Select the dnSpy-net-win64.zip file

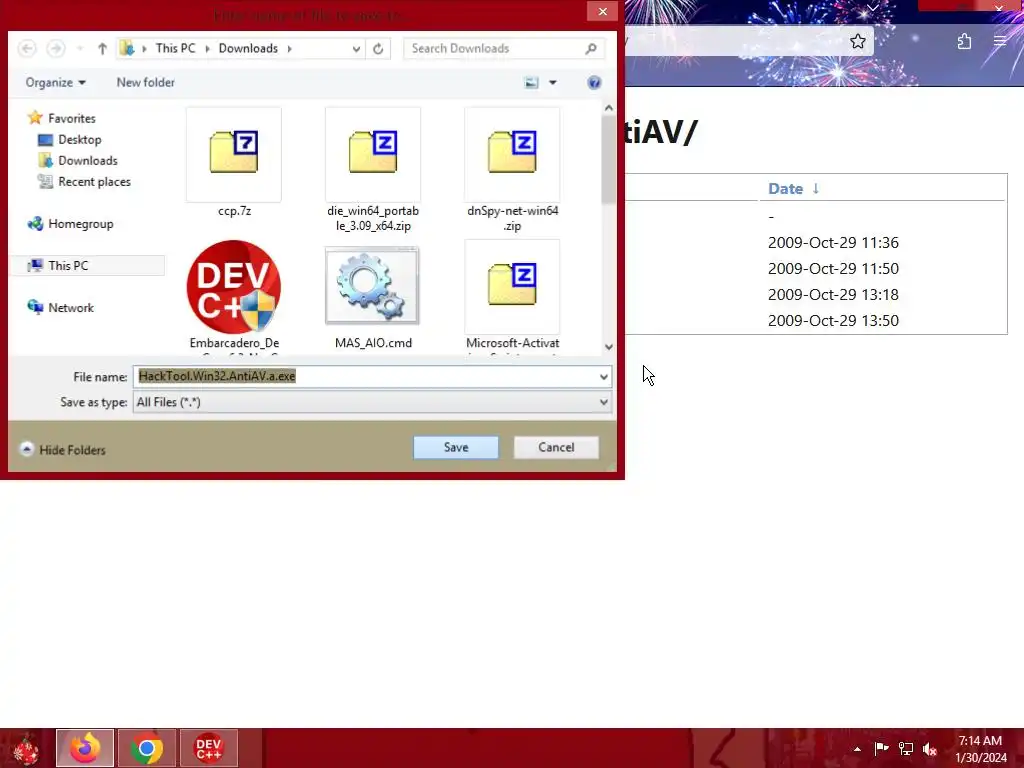[x=513, y=170]
